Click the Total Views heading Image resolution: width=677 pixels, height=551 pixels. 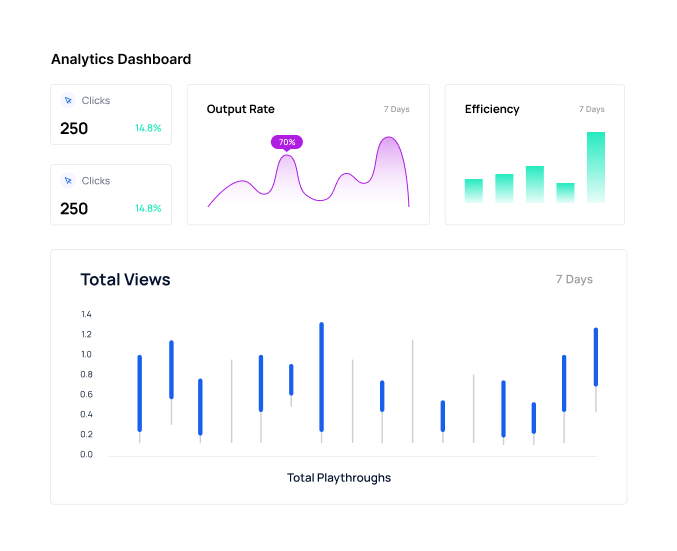(x=125, y=279)
